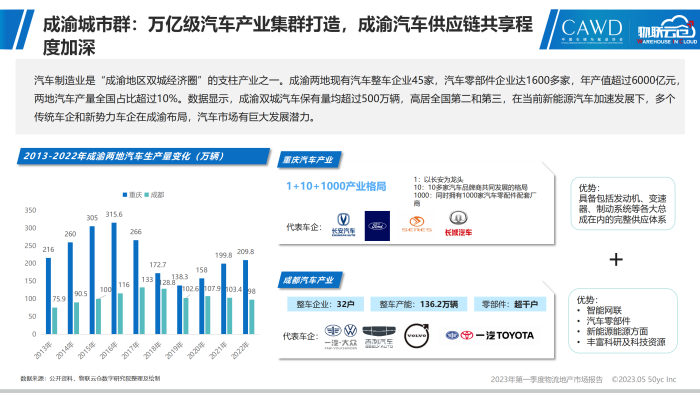Click the 重庆 legend color swatch
This screenshot has height=393, width=700.
tap(125, 195)
